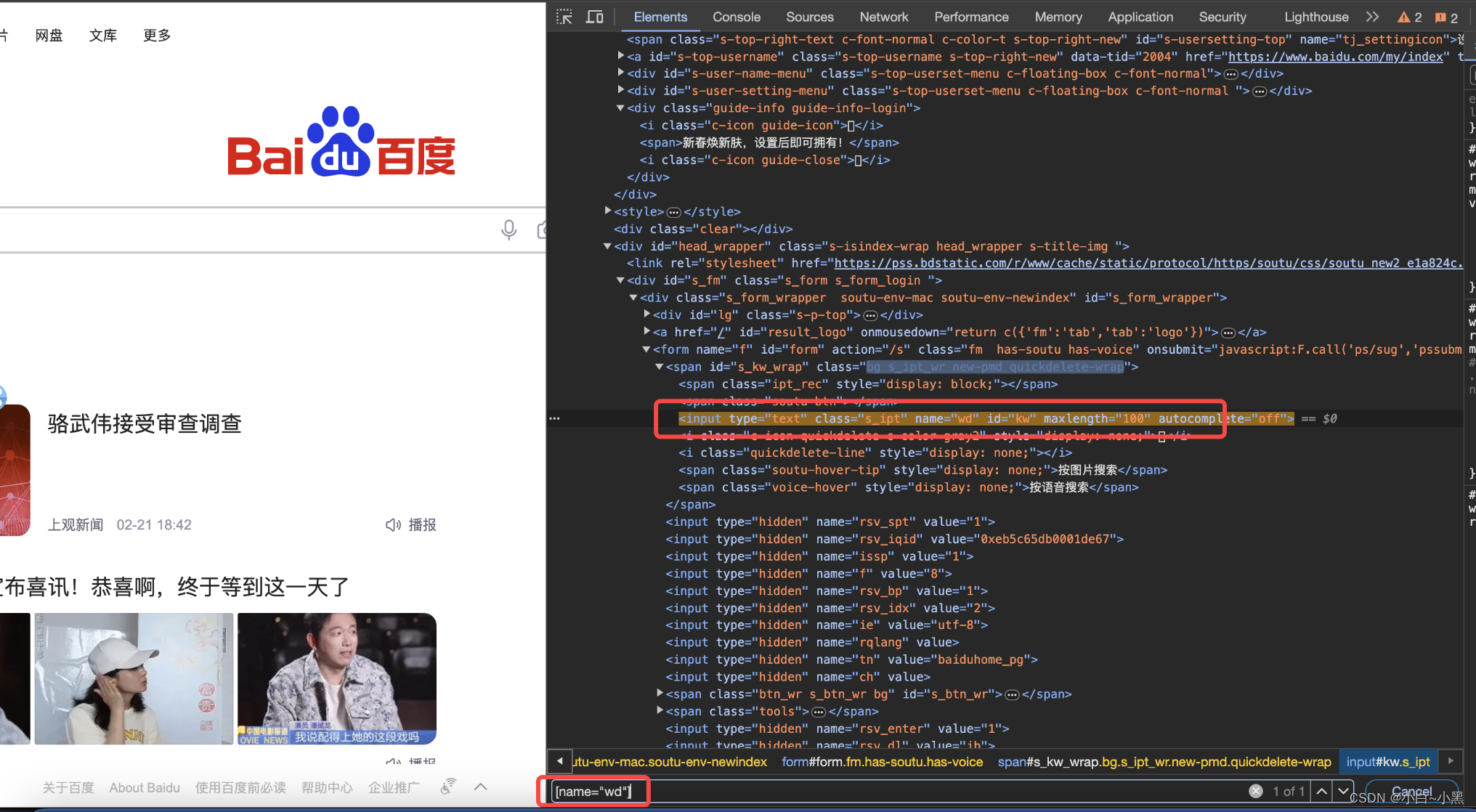Collapse the head_wrapper div node
The height and width of the screenshot is (812, 1476).
pyautogui.click(x=607, y=246)
